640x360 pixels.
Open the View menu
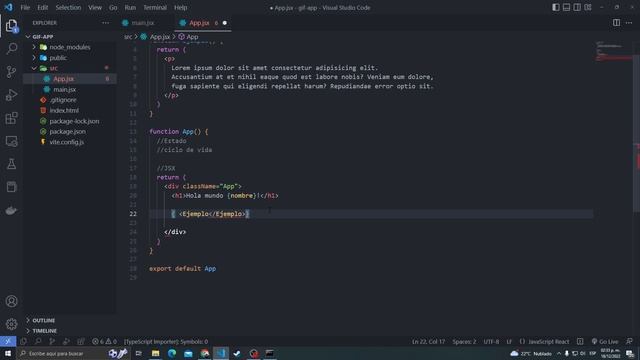click(95, 7)
